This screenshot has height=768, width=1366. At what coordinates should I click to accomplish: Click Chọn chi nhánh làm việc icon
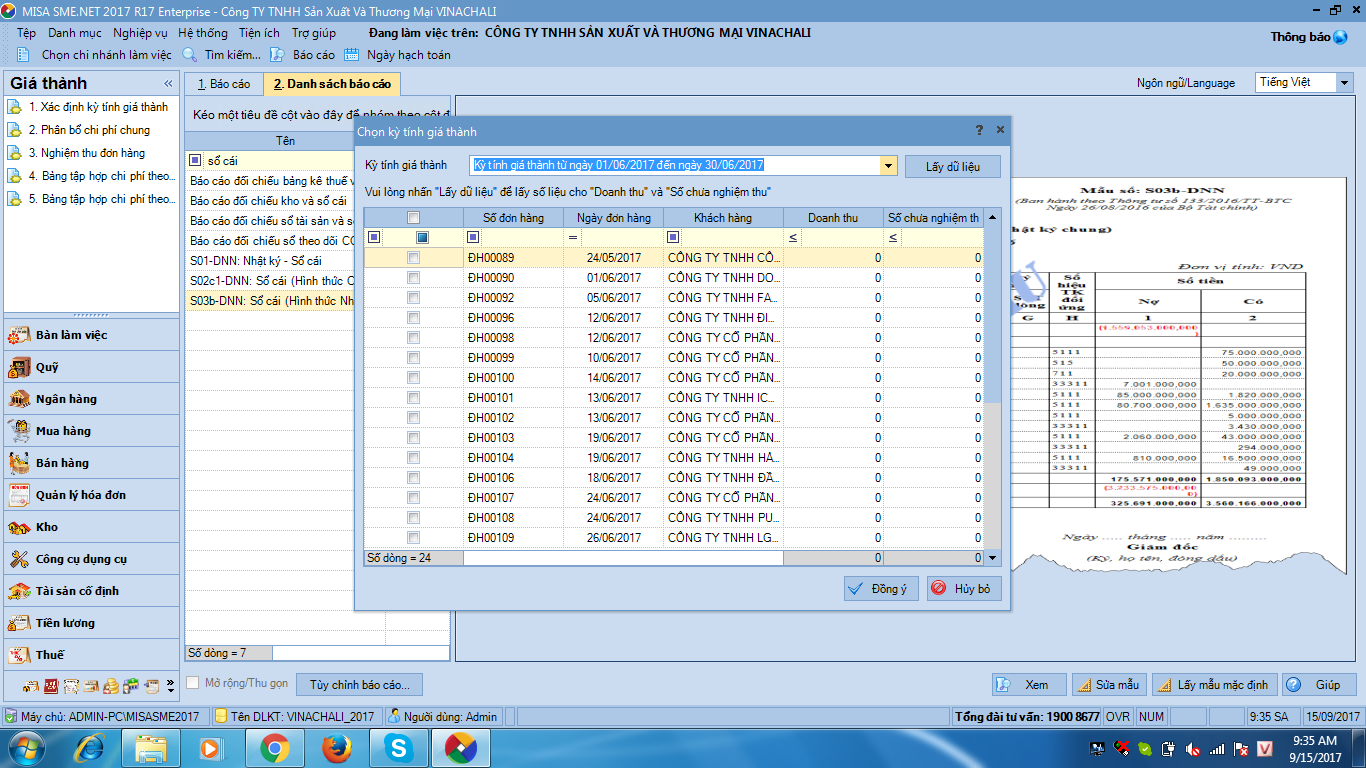click(x=23, y=55)
